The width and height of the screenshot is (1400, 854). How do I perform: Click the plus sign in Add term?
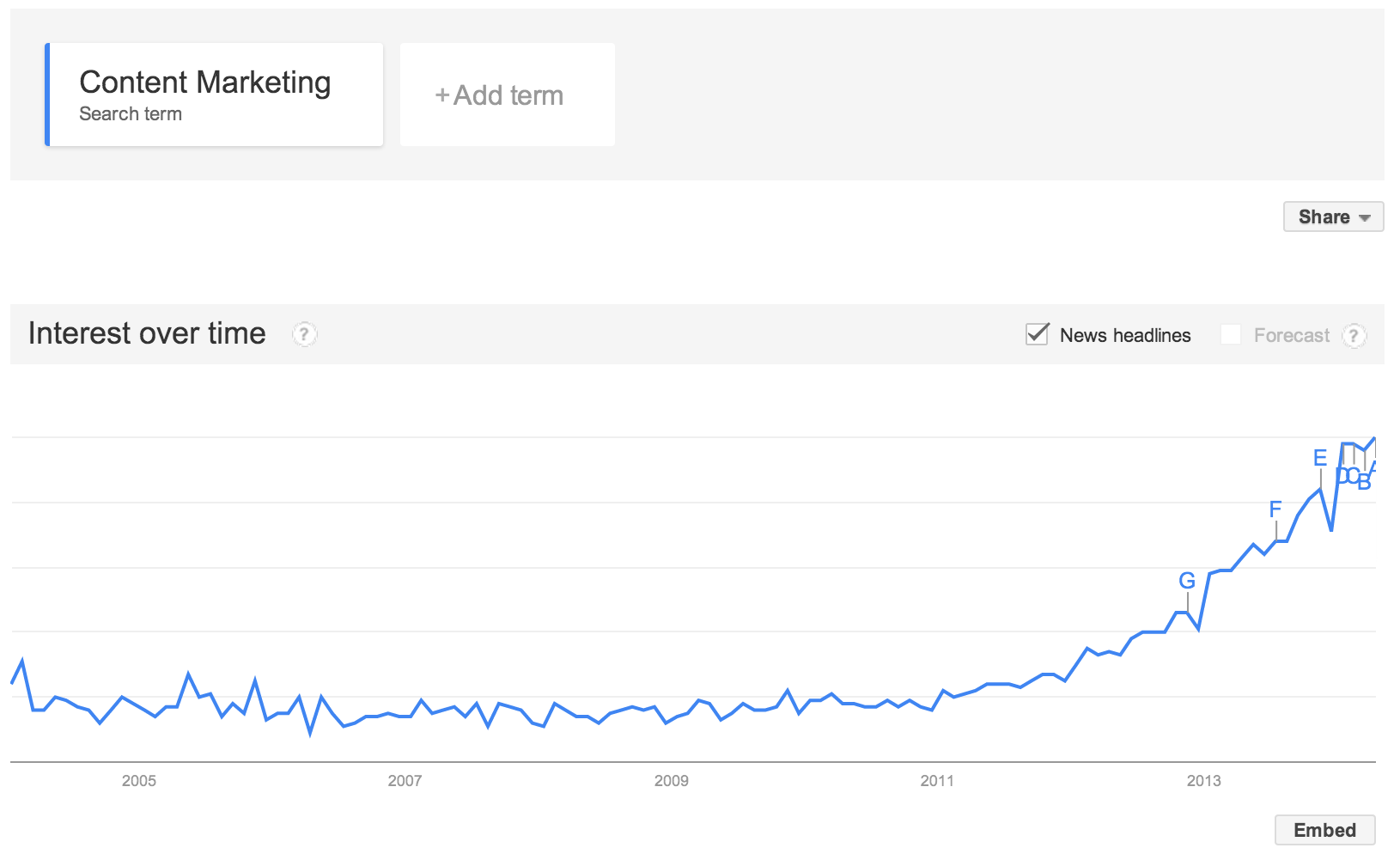(442, 95)
